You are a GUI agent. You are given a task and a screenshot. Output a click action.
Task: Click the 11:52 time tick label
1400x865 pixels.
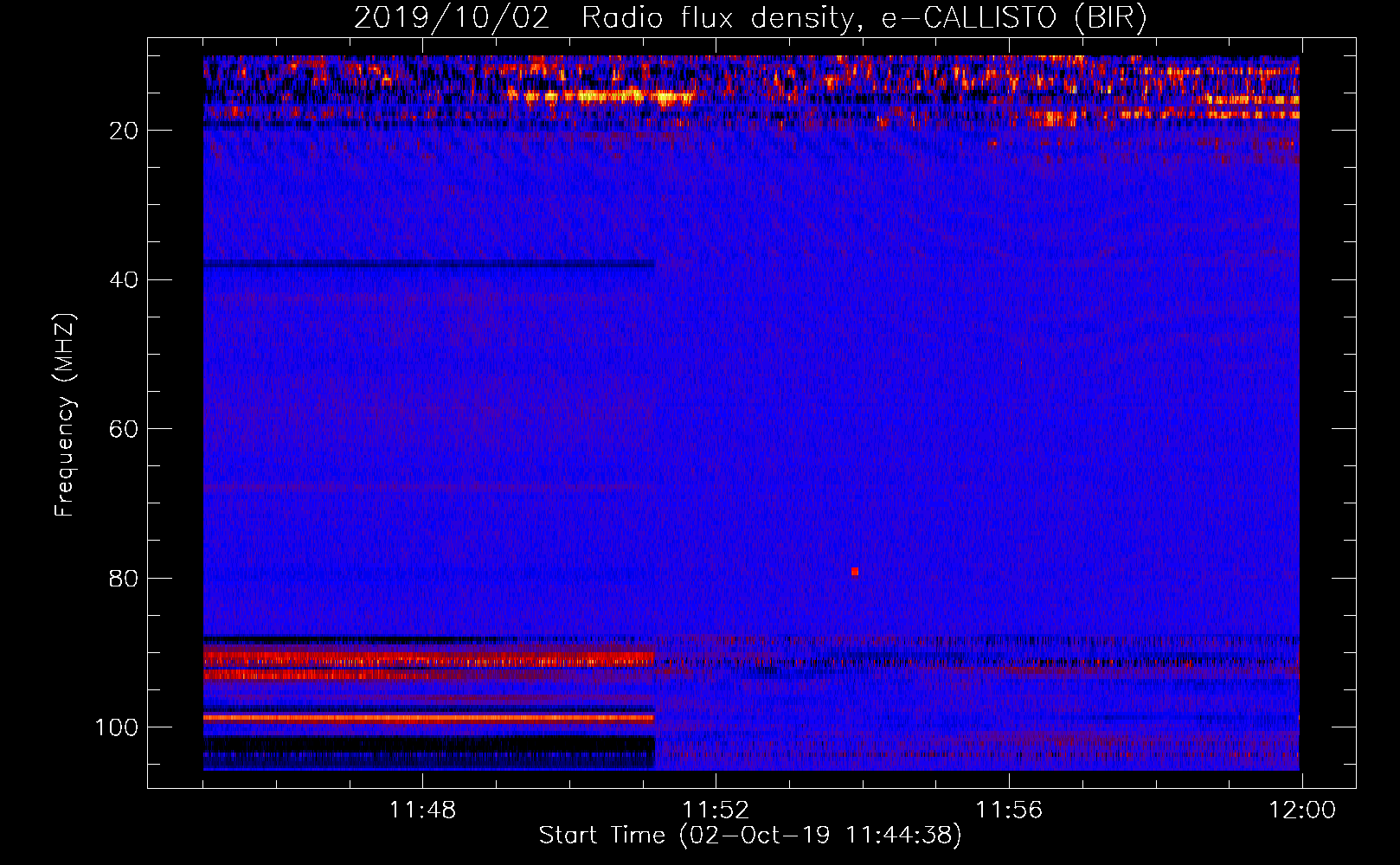(716, 811)
